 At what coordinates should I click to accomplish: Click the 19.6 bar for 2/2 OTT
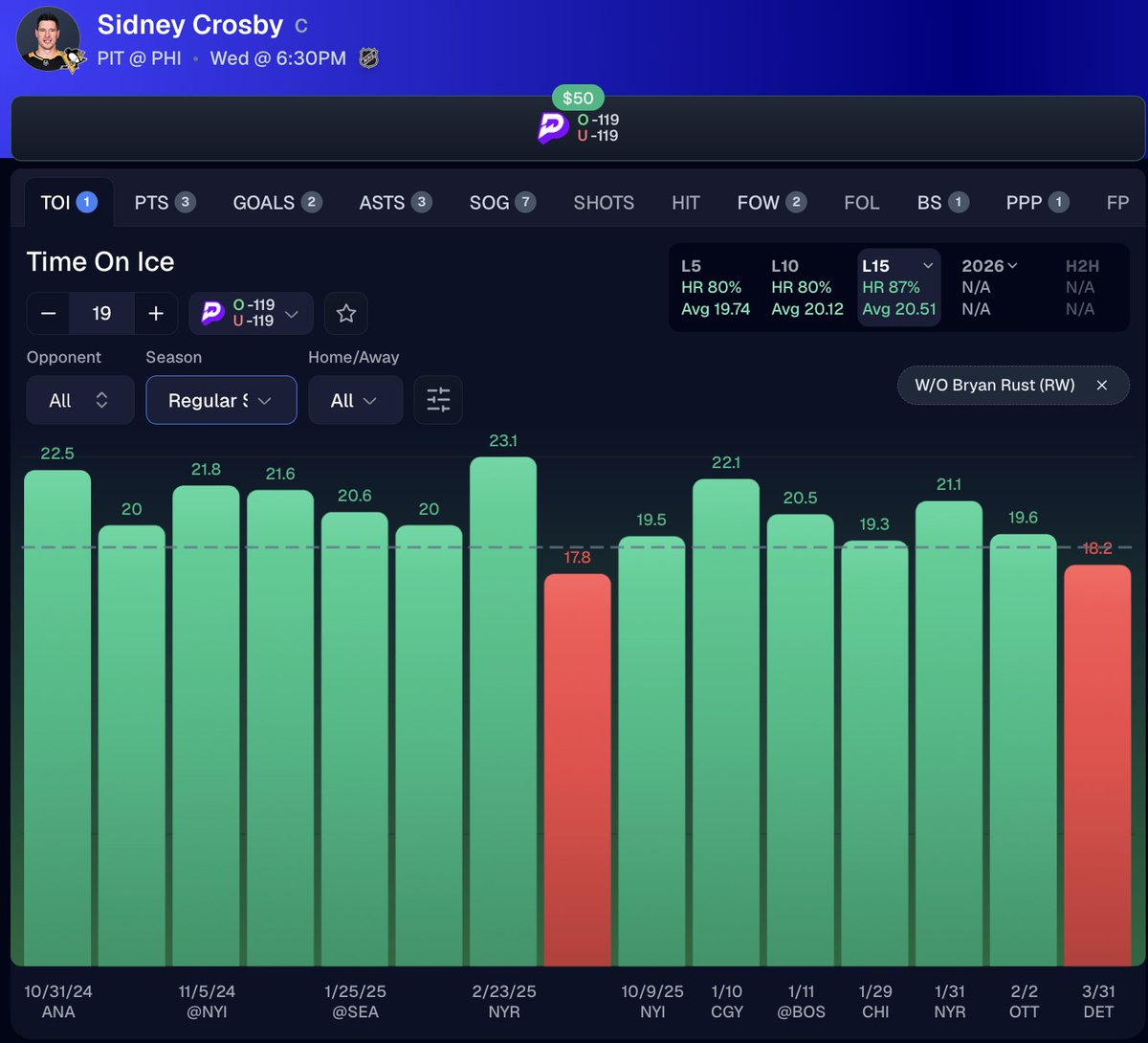(x=1024, y=749)
